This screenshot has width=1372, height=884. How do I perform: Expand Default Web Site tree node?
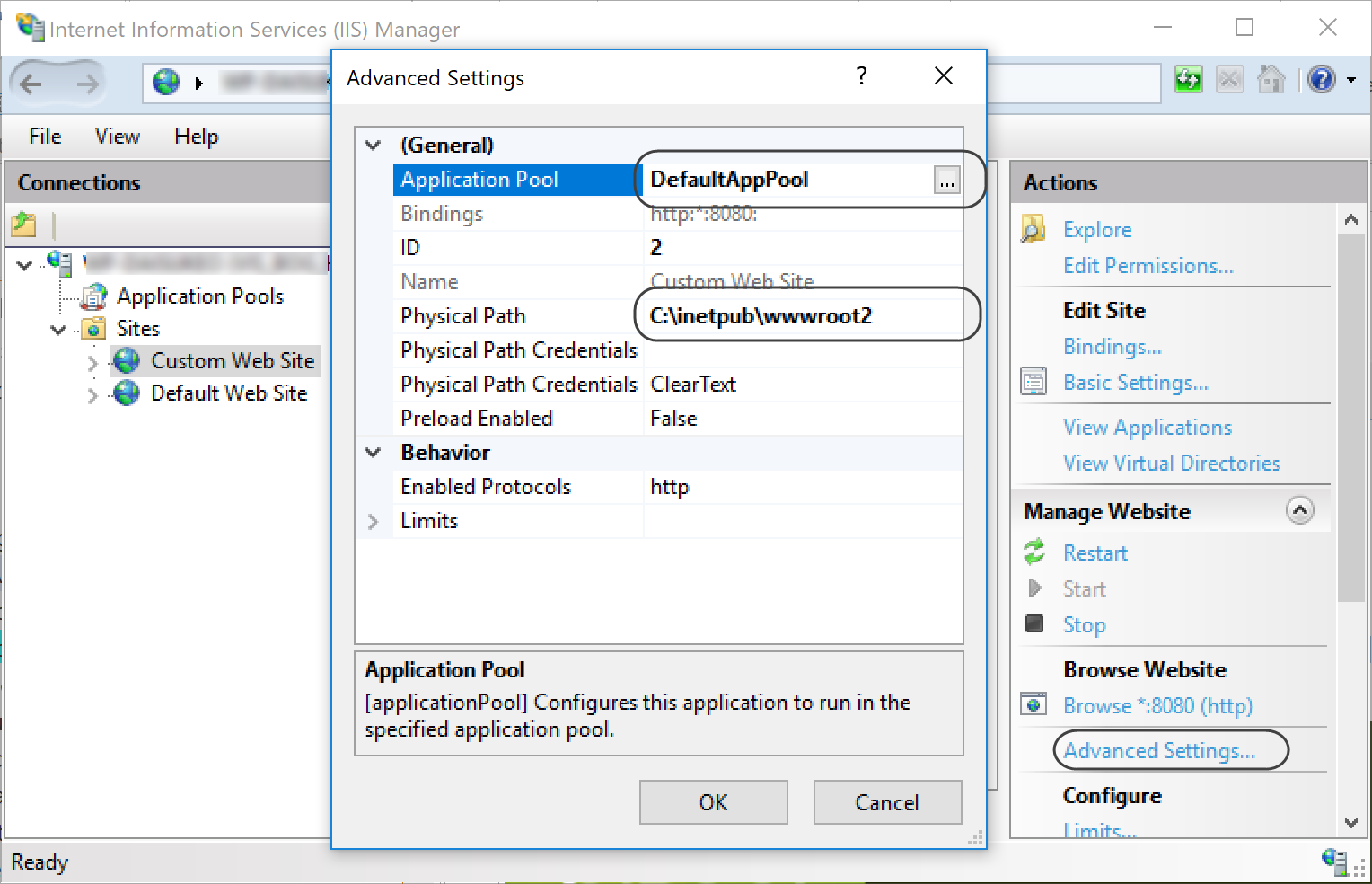pos(92,395)
